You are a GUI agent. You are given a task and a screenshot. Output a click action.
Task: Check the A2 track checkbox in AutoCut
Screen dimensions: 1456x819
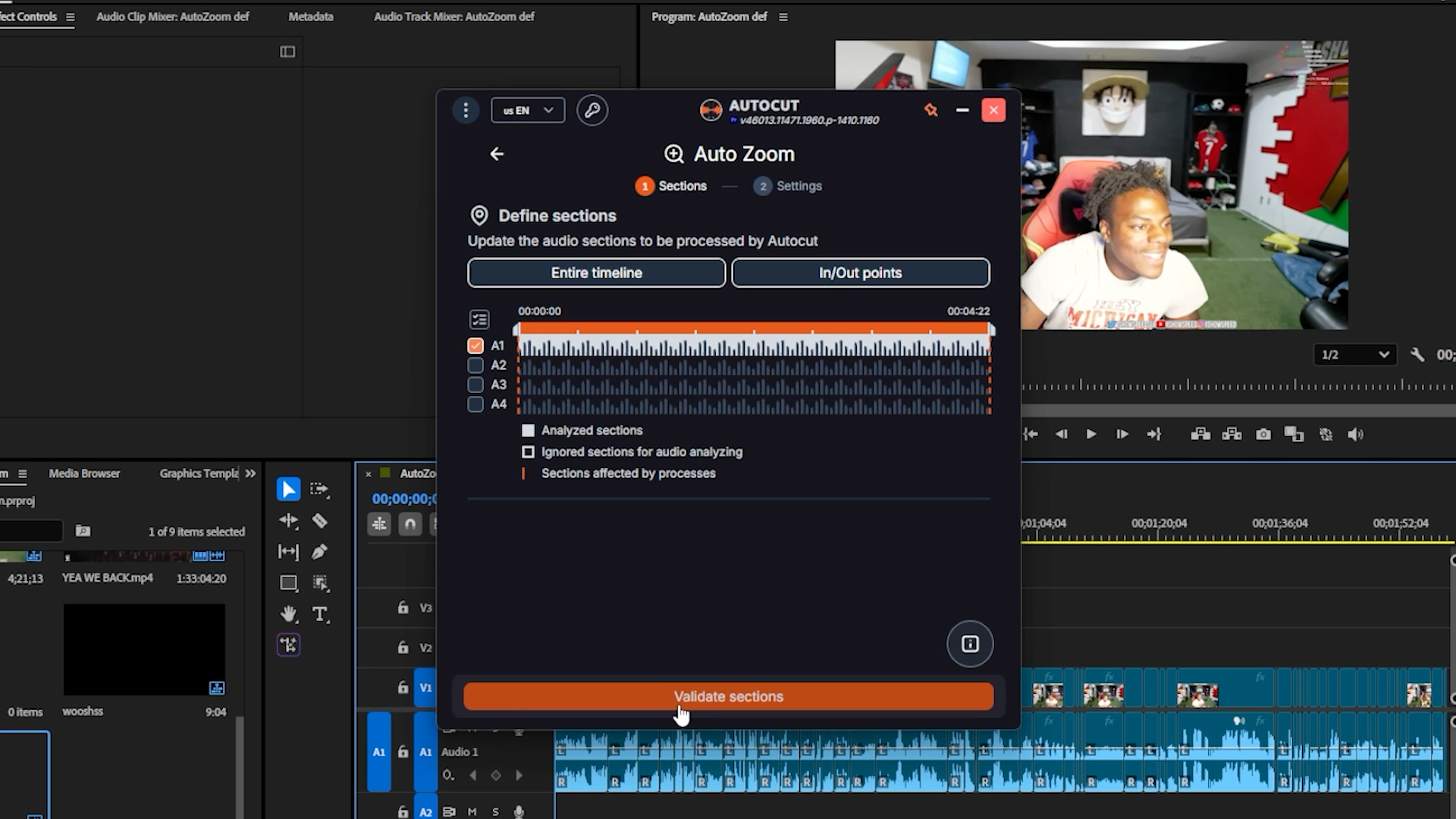click(475, 366)
